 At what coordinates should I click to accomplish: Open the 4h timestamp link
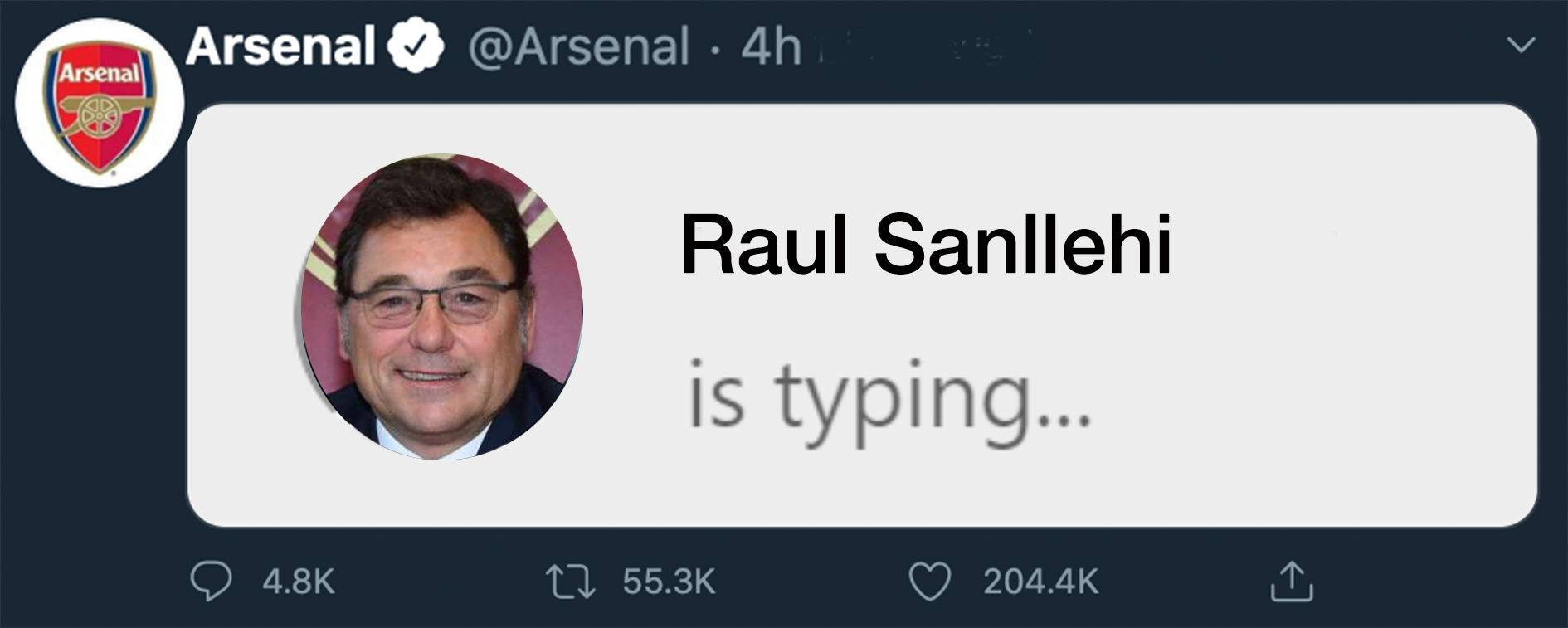[771, 46]
